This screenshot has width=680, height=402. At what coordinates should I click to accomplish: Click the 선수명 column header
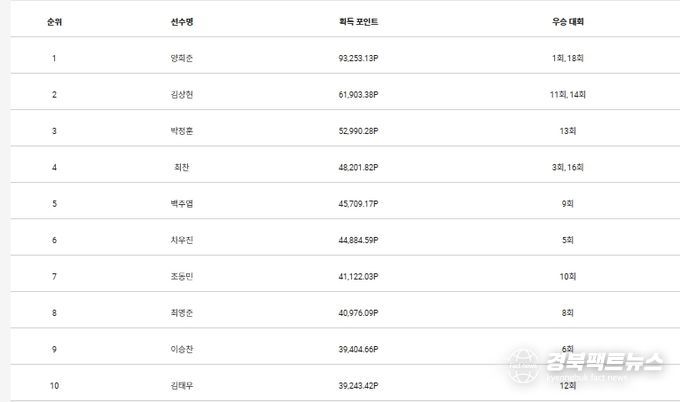tap(181, 21)
